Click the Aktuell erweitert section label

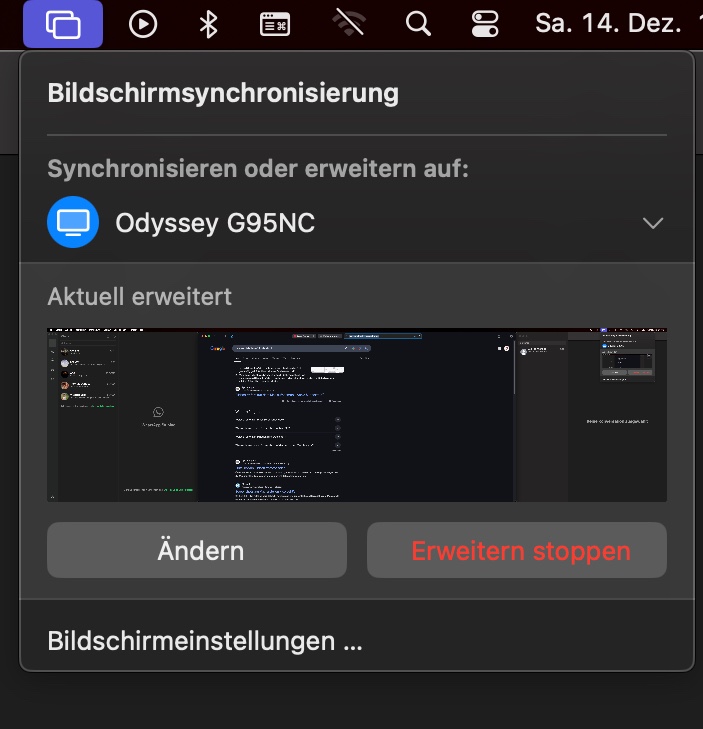point(139,297)
